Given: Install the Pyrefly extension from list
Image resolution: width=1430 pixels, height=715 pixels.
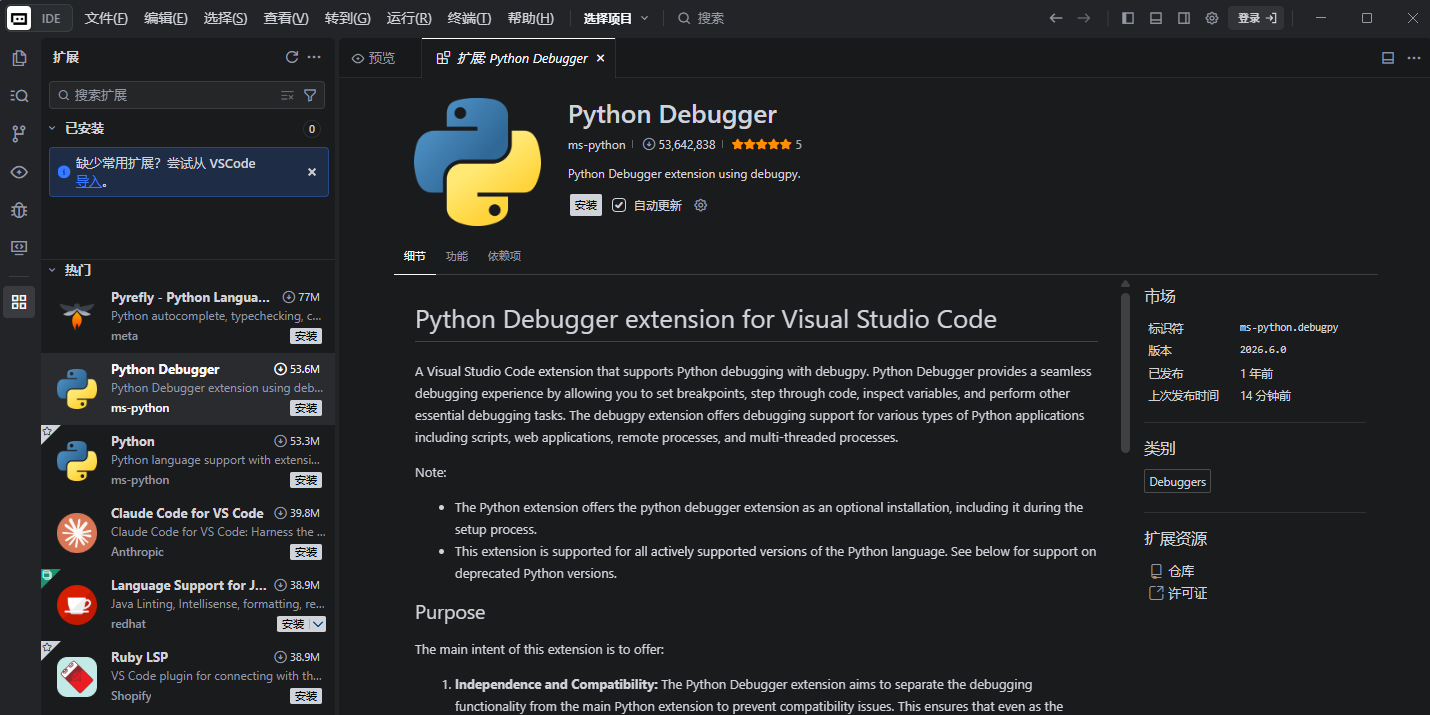Looking at the screenshot, I should 306,336.
